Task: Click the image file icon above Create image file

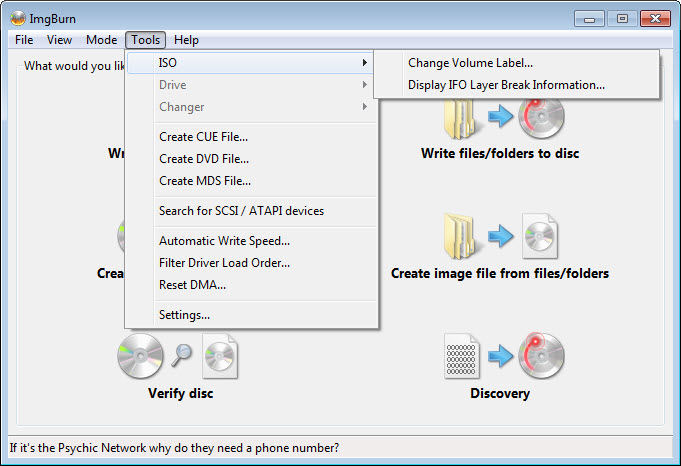Action: pos(540,236)
